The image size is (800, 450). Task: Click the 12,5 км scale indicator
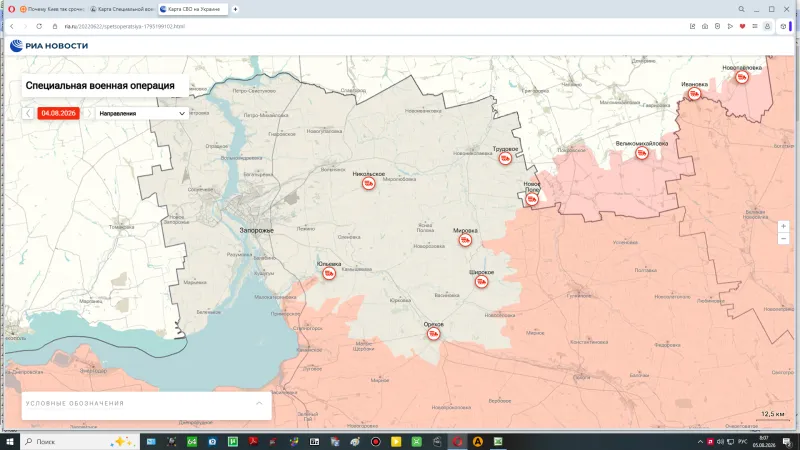pyautogui.click(x=772, y=414)
